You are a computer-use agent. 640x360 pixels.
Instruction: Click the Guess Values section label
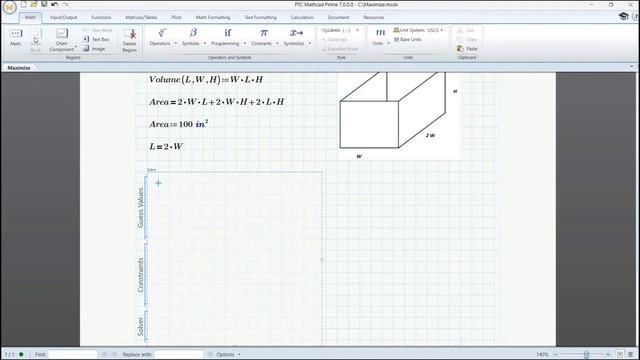141,207
